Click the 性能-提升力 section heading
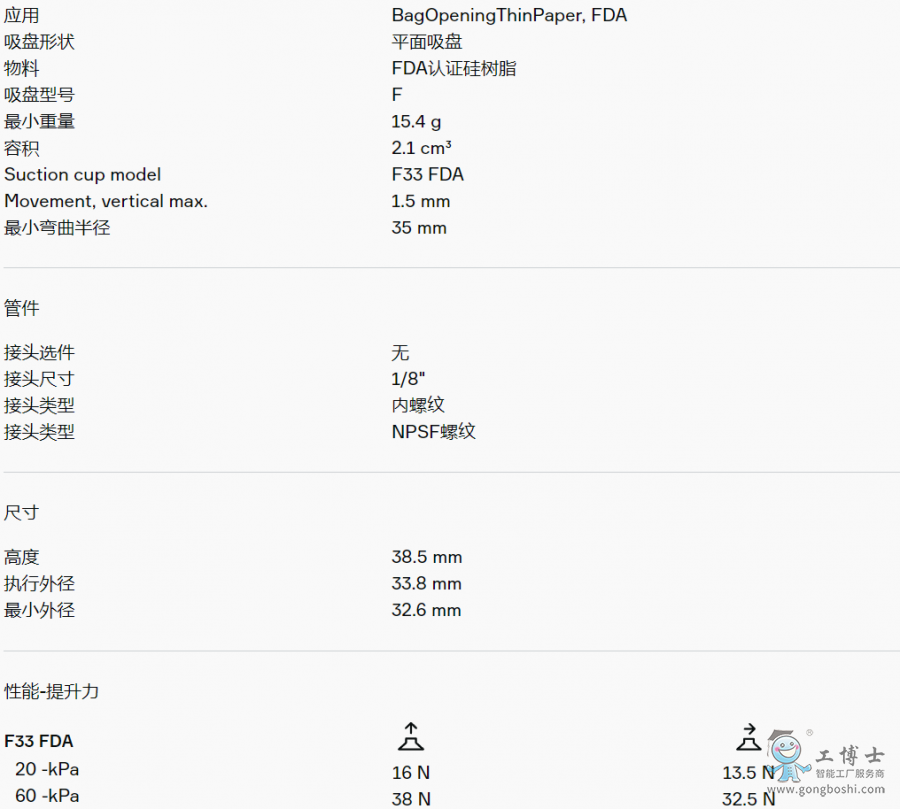The width and height of the screenshot is (900, 809). (52, 691)
